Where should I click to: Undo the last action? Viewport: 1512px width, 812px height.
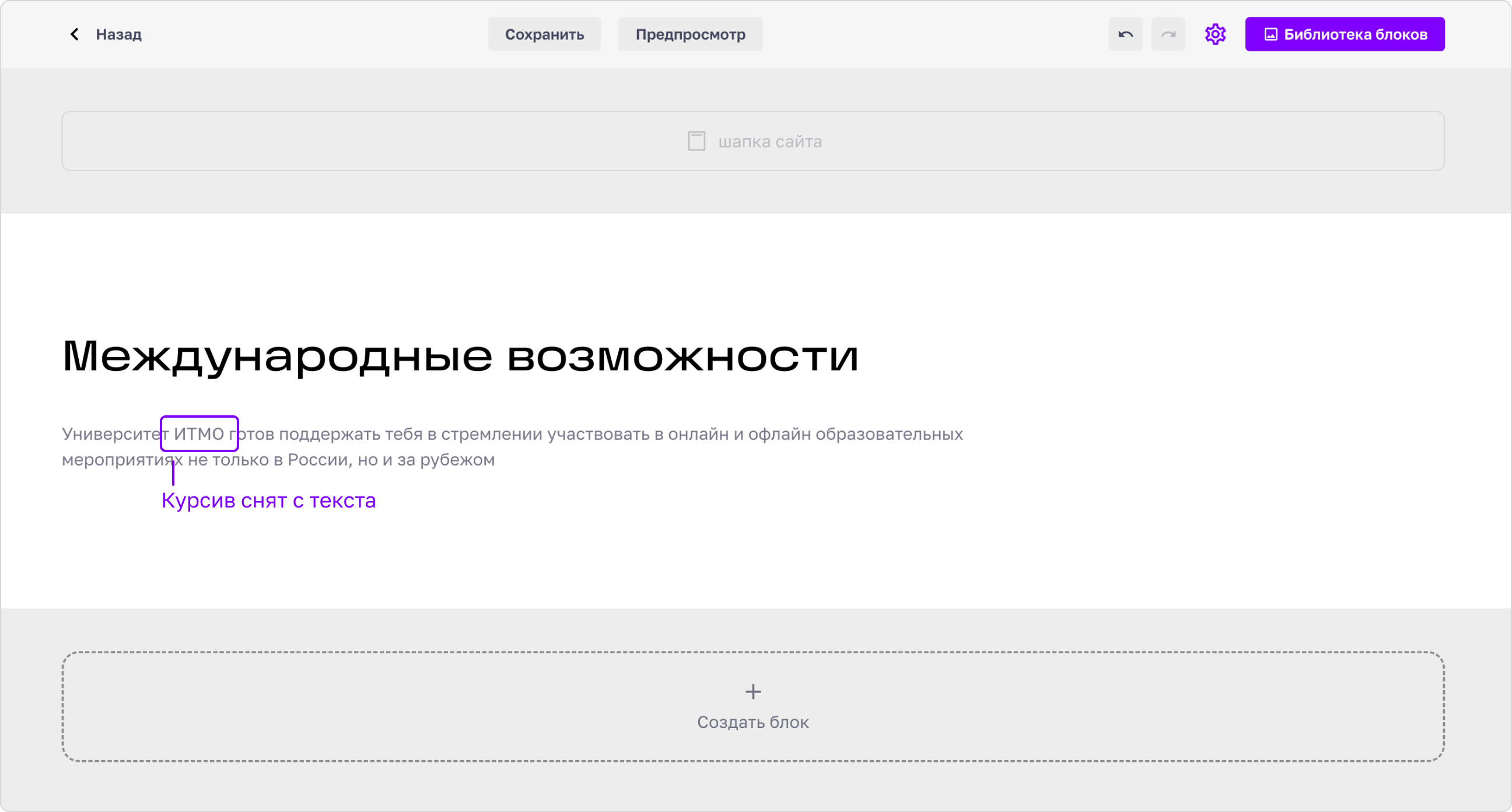click(x=1125, y=34)
